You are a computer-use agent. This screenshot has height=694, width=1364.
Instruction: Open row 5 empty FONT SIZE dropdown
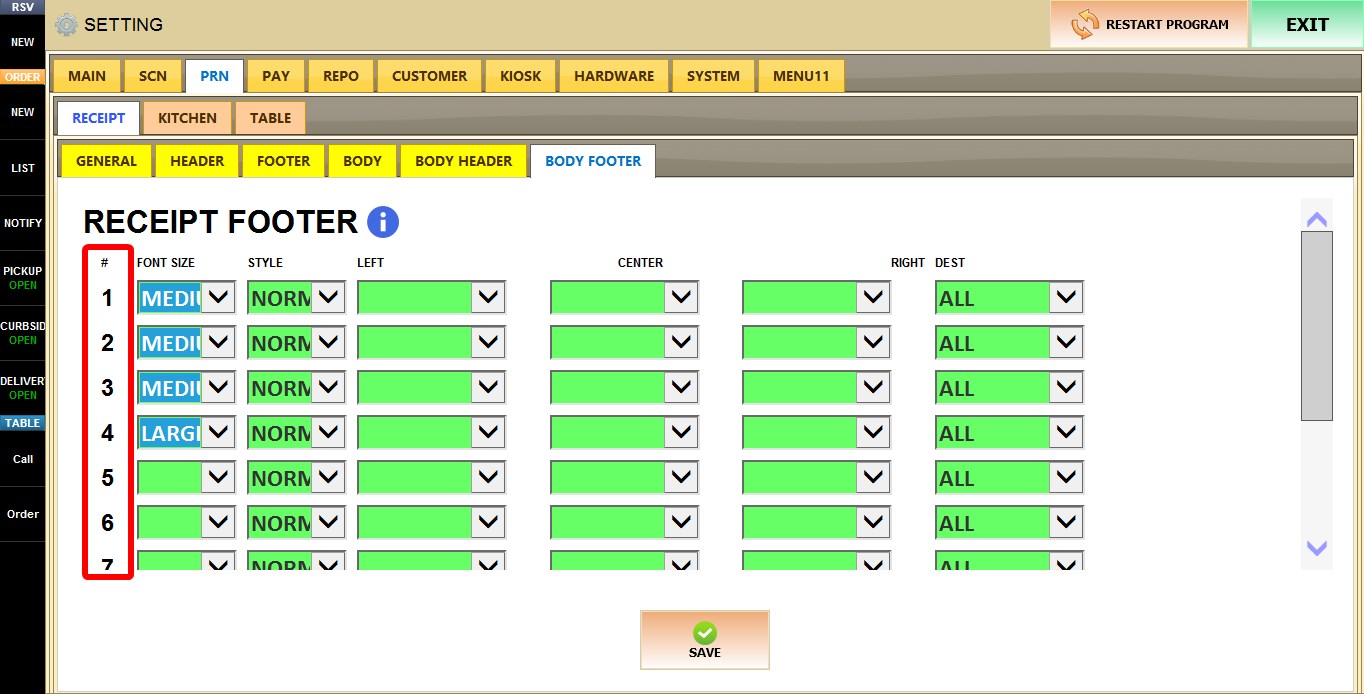(x=219, y=477)
